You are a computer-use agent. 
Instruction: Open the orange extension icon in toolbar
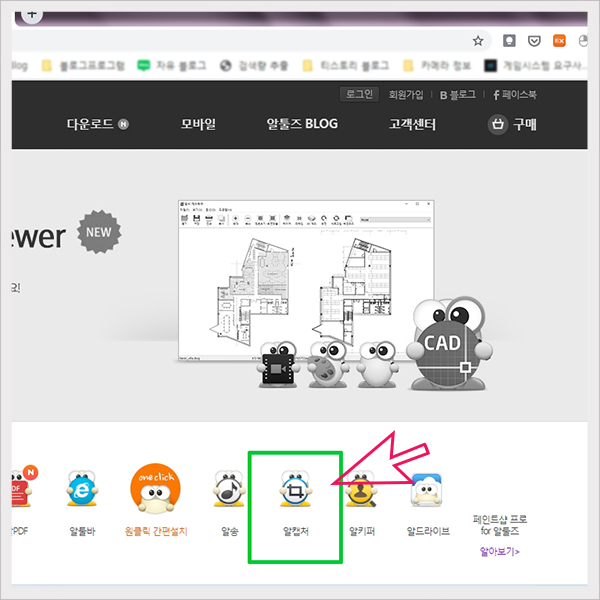click(x=559, y=41)
